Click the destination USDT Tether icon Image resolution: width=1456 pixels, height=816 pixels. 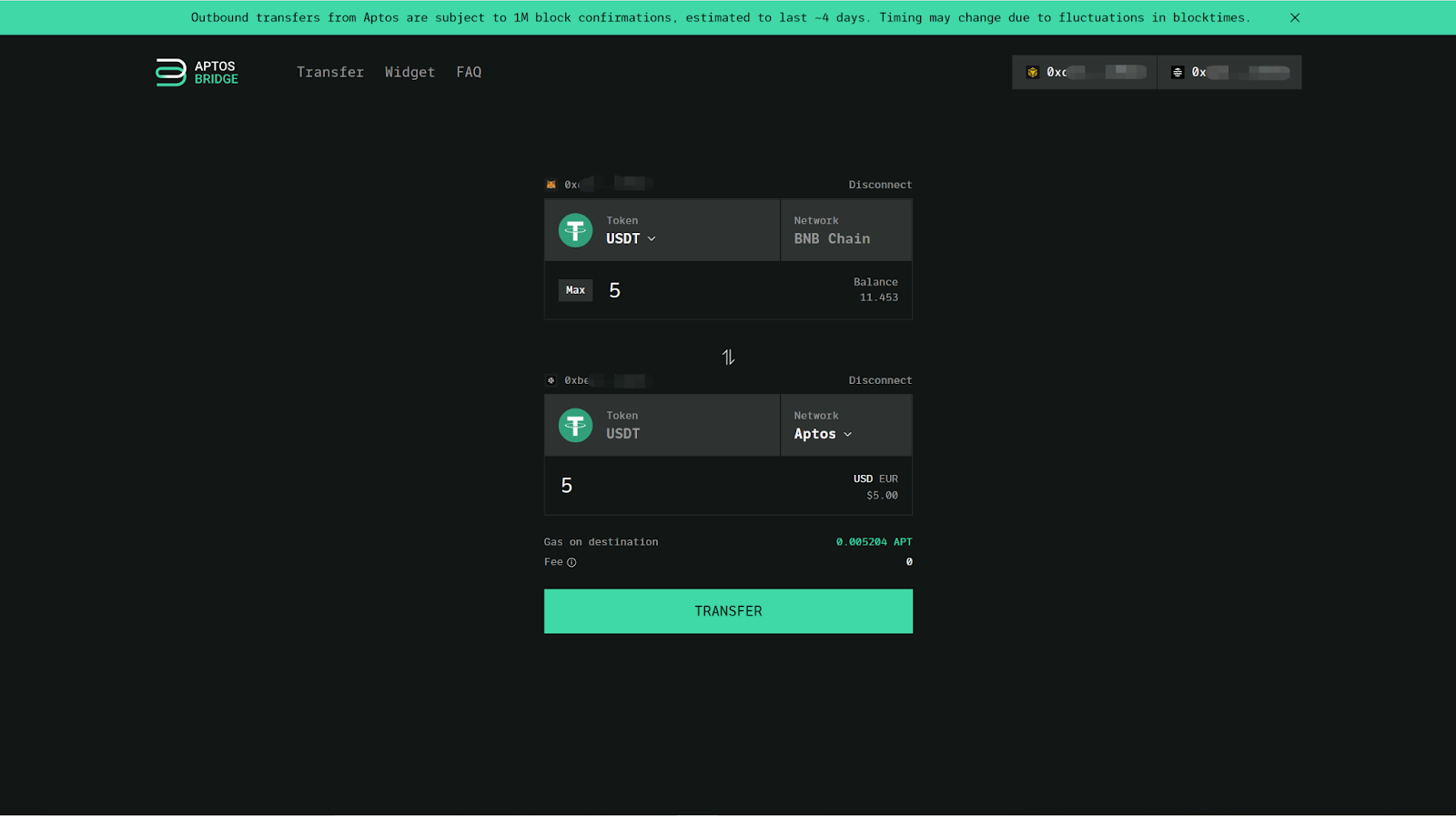(x=575, y=425)
